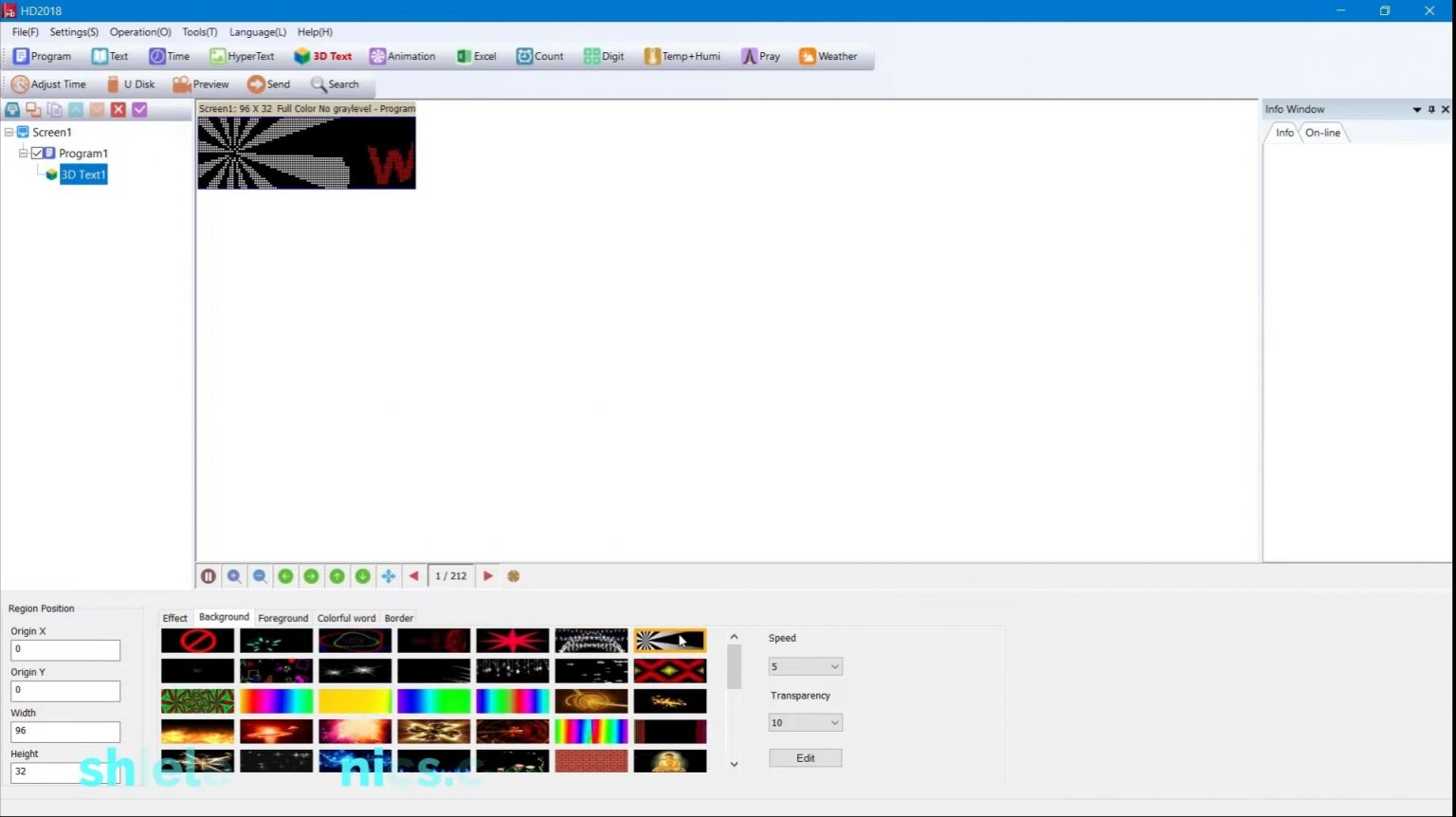The image size is (1456, 817).
Task: Open the U Disk export tool
Action: [131, 83]
